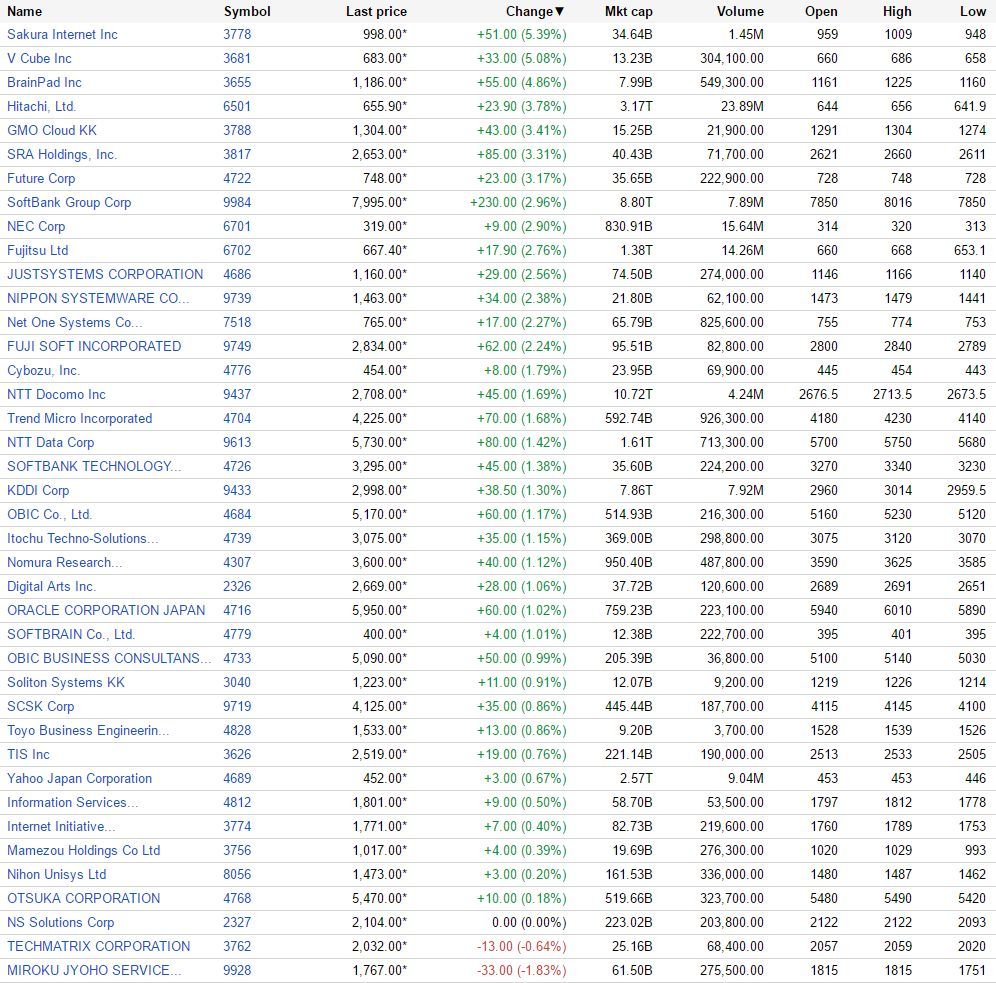Sort table by Open column header
Viewport: 996px width, 983px height.
(821, 11)
